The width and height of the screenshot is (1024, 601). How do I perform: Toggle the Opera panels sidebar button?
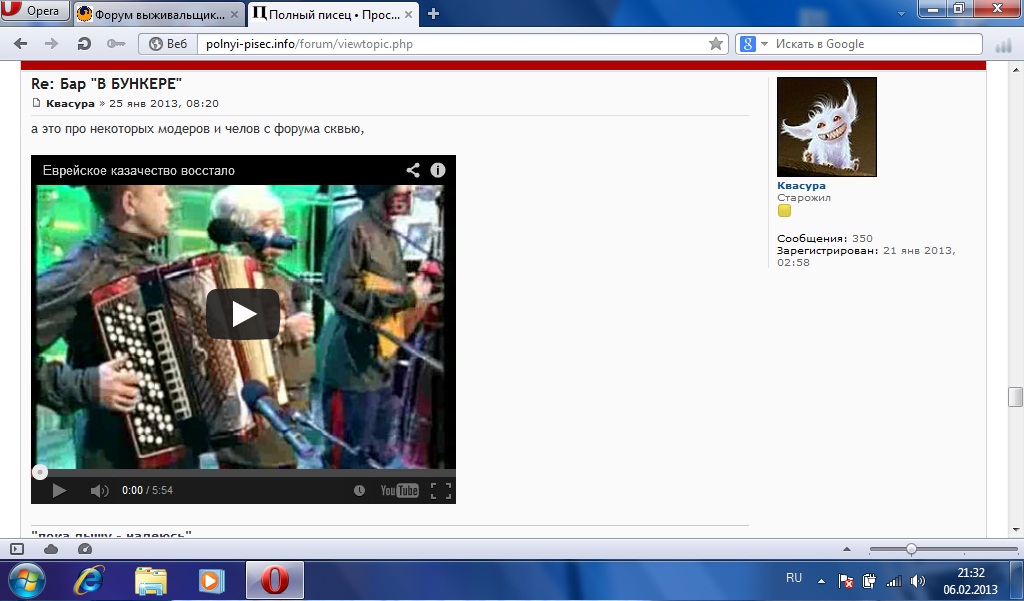(x=17, y=549)
